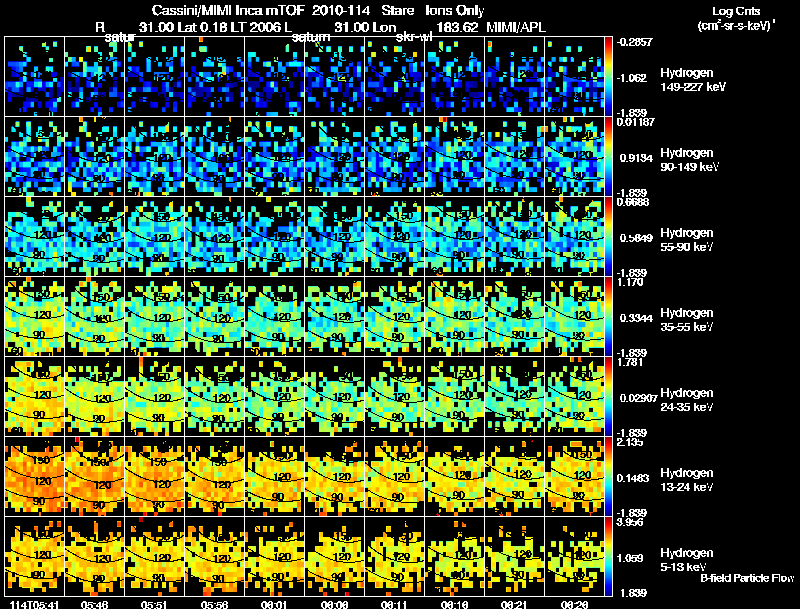Select the 'Hydrogen 5-13 keV' row label

click(x=687, y=560)
